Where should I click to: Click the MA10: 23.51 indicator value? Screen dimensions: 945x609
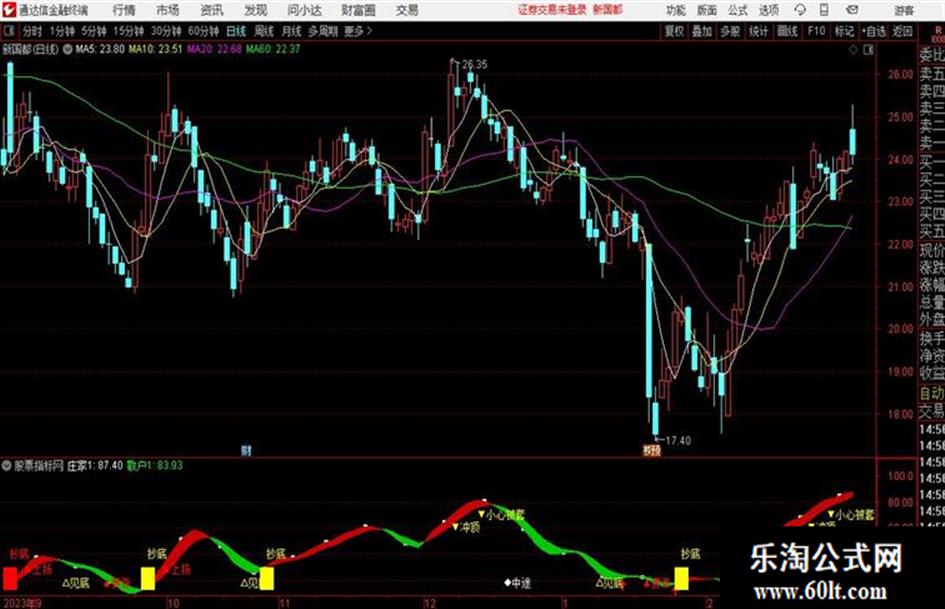click(x=155, y=49)
